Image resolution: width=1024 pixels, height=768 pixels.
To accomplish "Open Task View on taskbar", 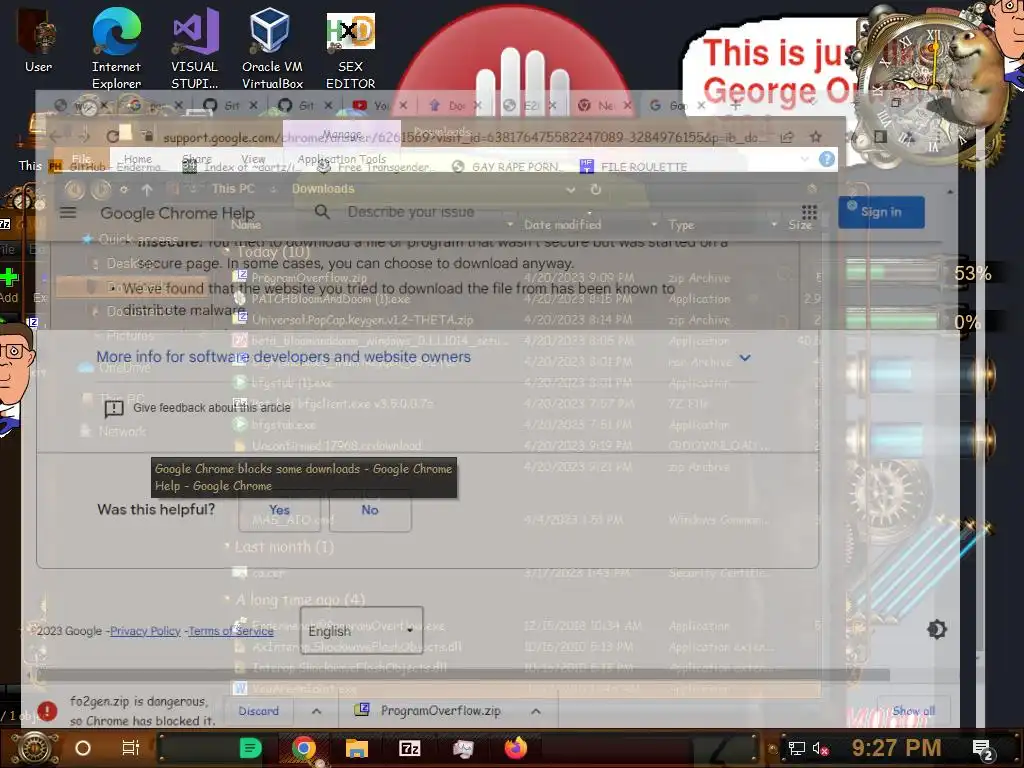I will pos(131,748).
